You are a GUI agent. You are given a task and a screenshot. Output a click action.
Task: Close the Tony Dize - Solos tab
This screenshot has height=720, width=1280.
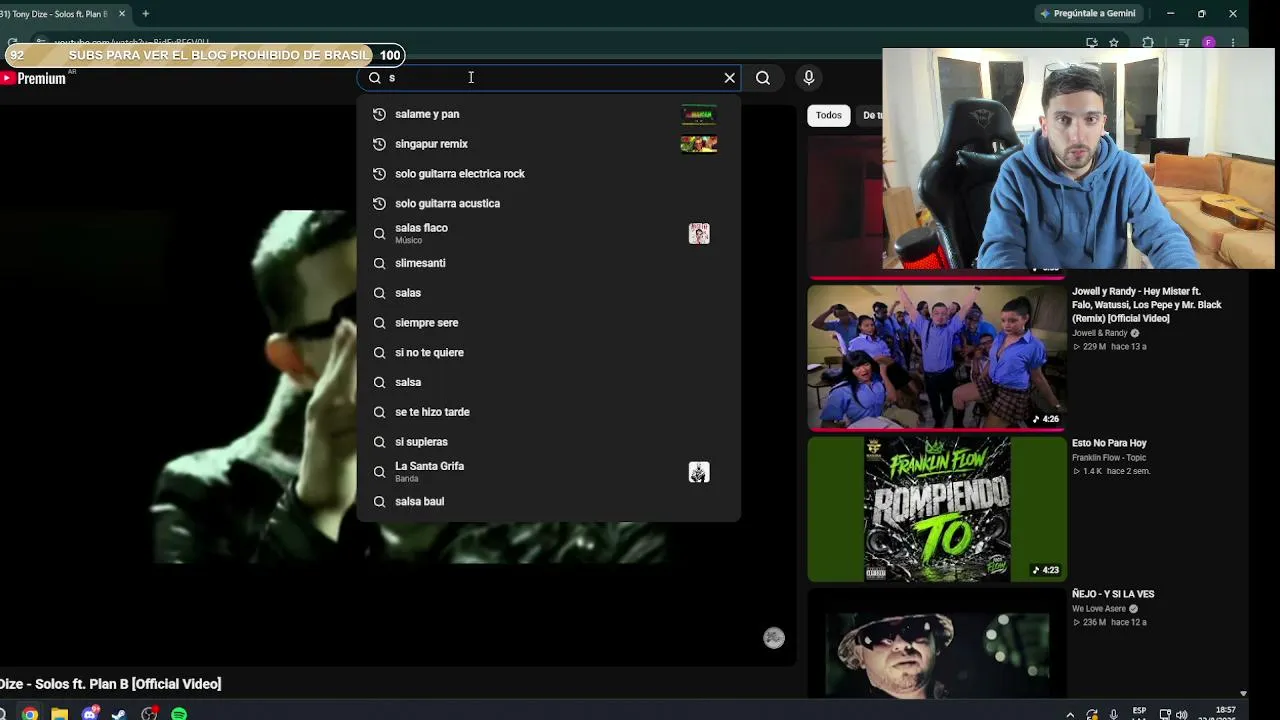(122, 14)
